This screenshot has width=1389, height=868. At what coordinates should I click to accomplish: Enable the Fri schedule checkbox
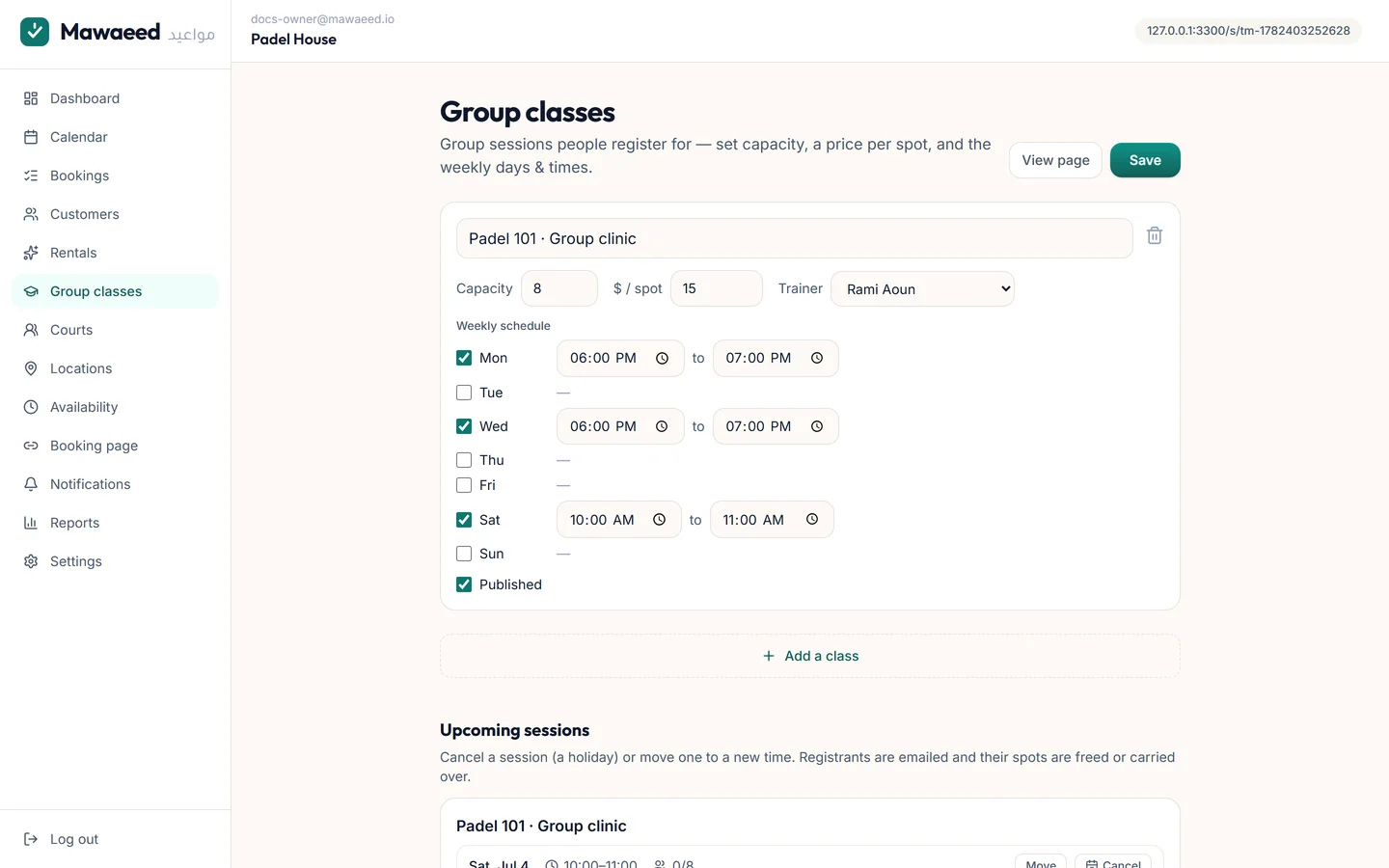tap(464, 485)
